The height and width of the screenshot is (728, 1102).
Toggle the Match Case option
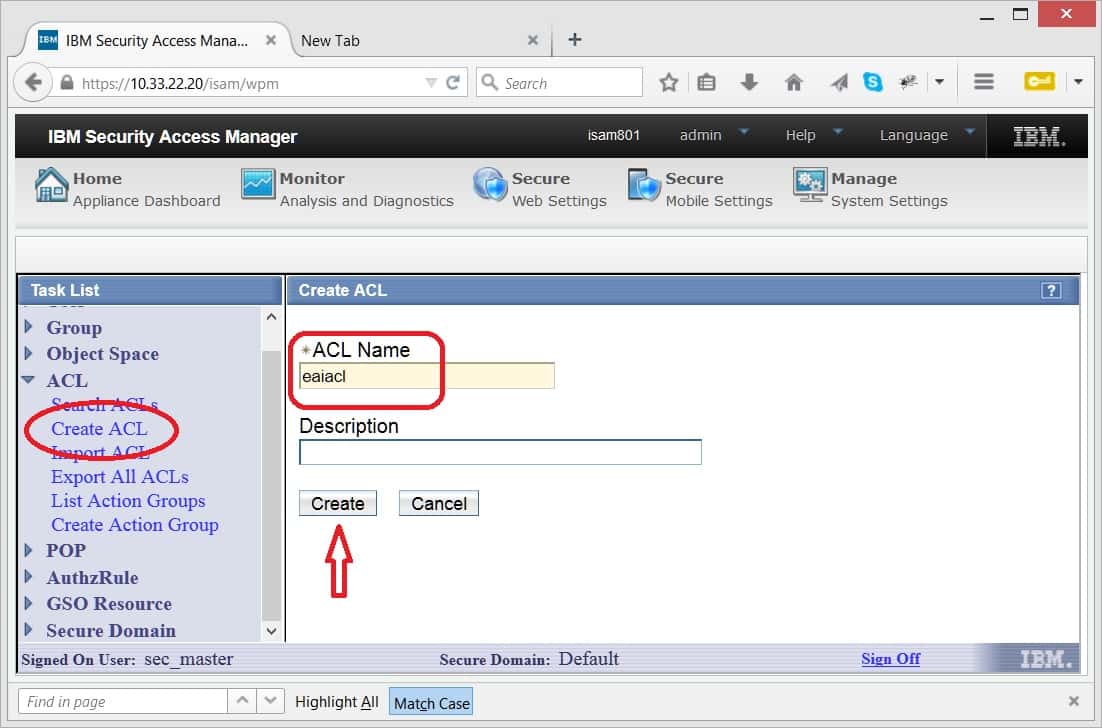[431, 703]
